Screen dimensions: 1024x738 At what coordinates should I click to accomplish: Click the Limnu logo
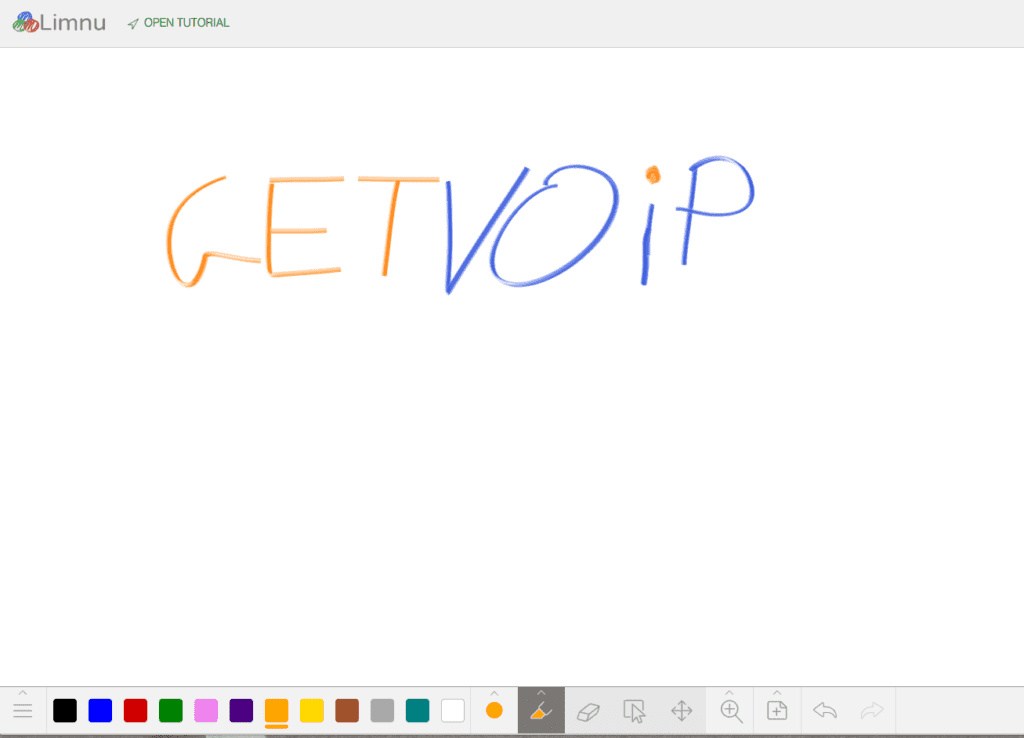tap(58, 21)
